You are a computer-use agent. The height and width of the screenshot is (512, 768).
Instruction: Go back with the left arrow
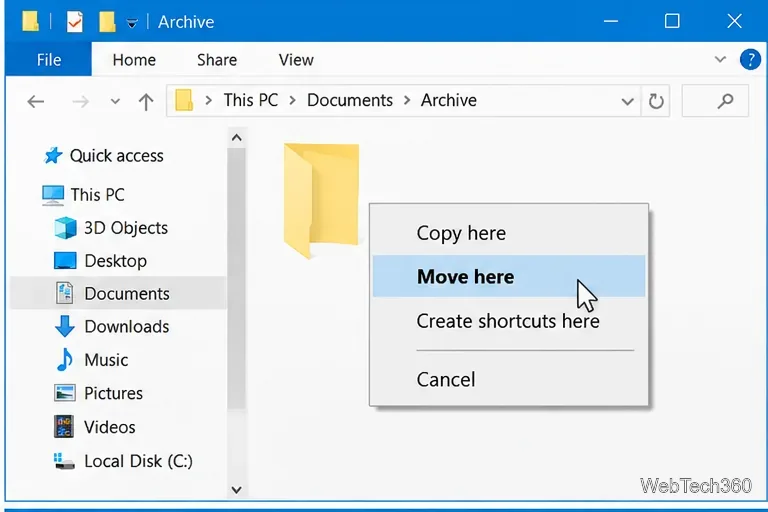point(36,101)
